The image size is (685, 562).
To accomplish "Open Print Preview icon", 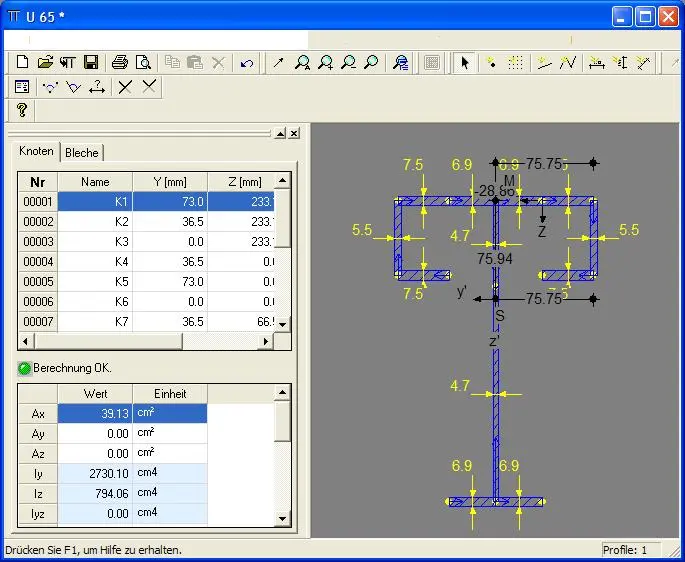I will coord(143,62).
